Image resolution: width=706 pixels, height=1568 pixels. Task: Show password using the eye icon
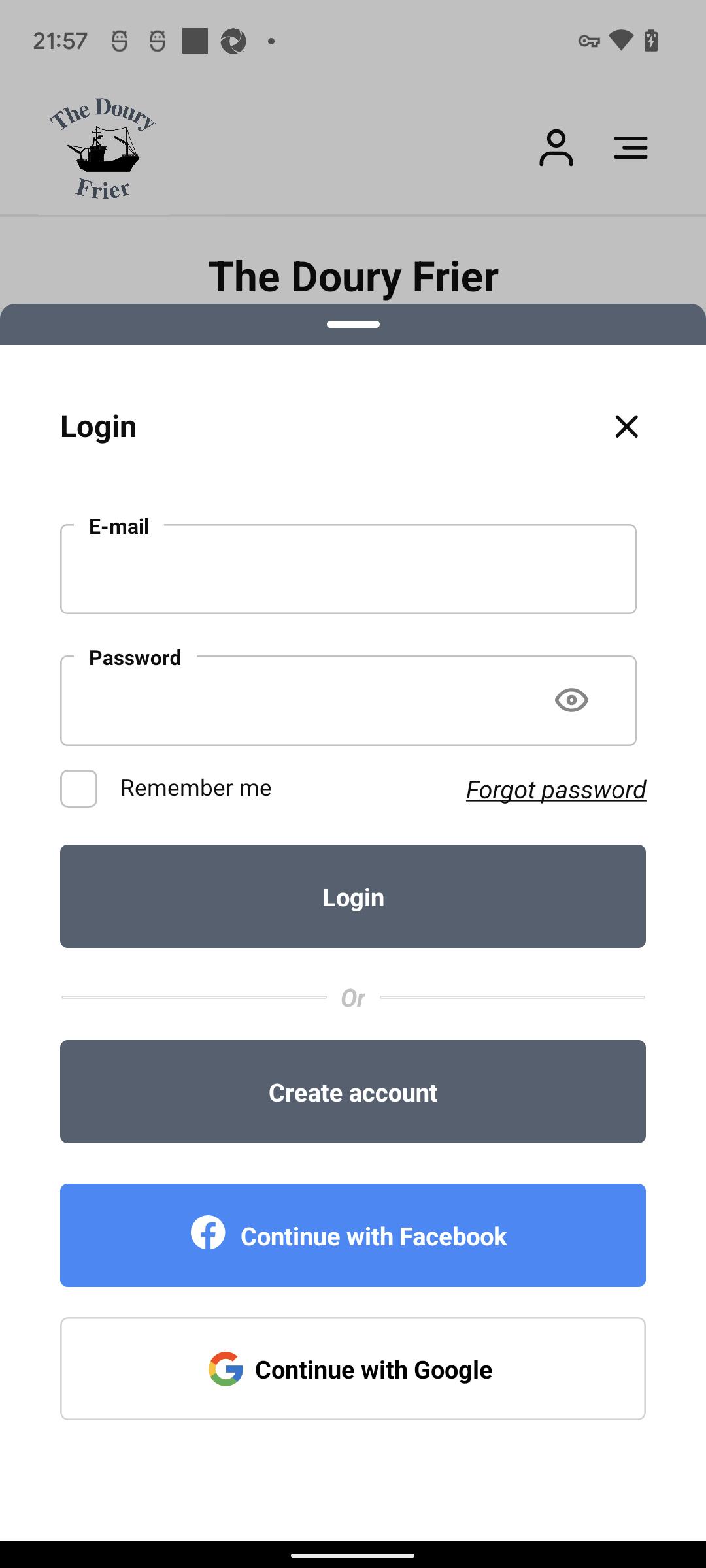(571, 700)
